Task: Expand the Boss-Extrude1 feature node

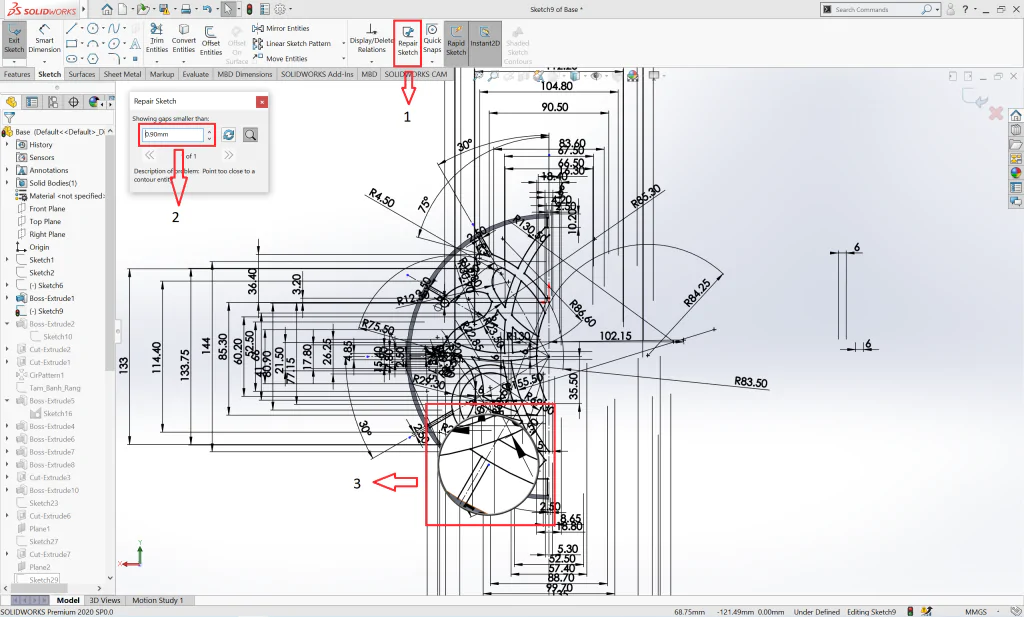Action: tap(7, 298)
